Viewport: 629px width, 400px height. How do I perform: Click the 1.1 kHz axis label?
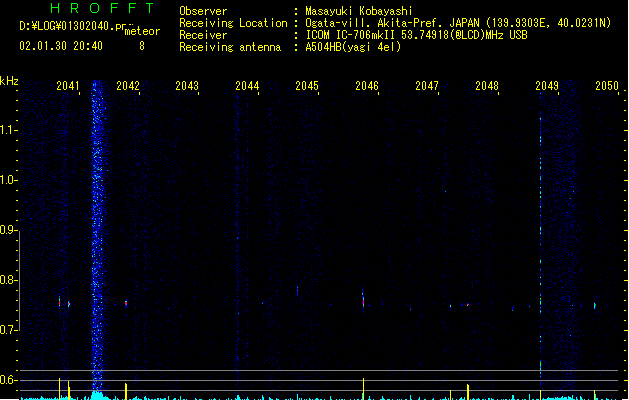coord(8,130)
